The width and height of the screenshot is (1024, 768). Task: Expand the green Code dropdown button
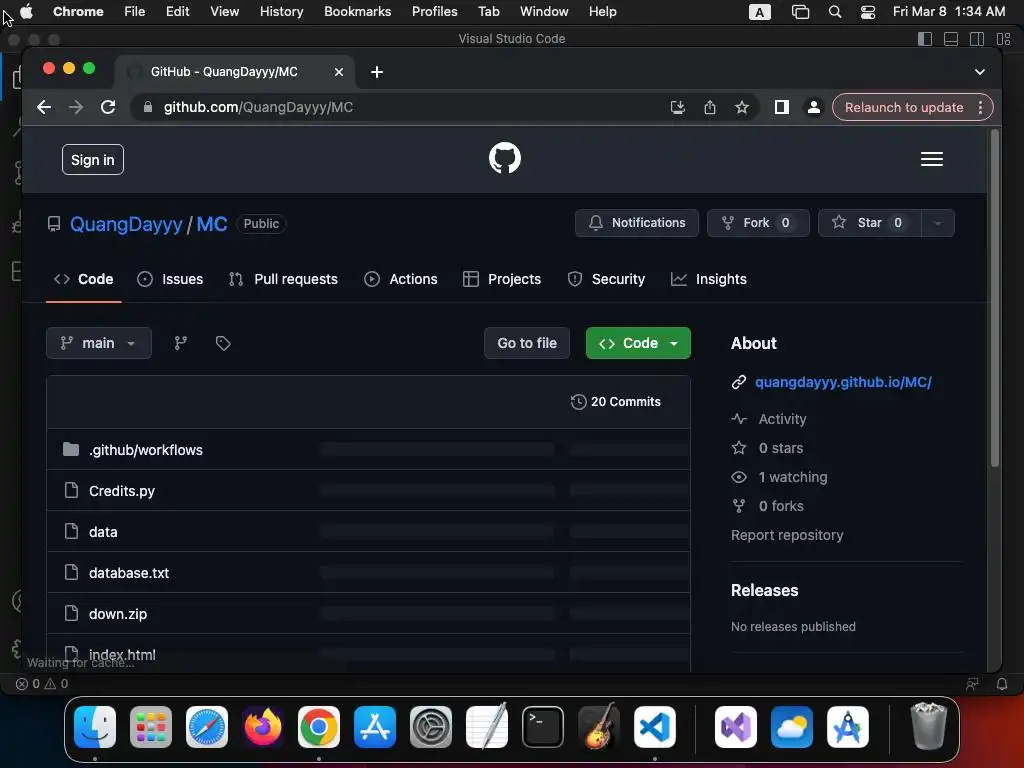(638, 343)
